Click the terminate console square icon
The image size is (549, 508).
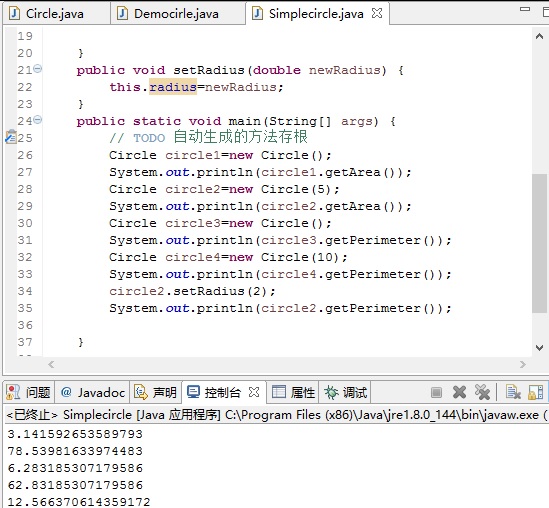pos(436,392)
